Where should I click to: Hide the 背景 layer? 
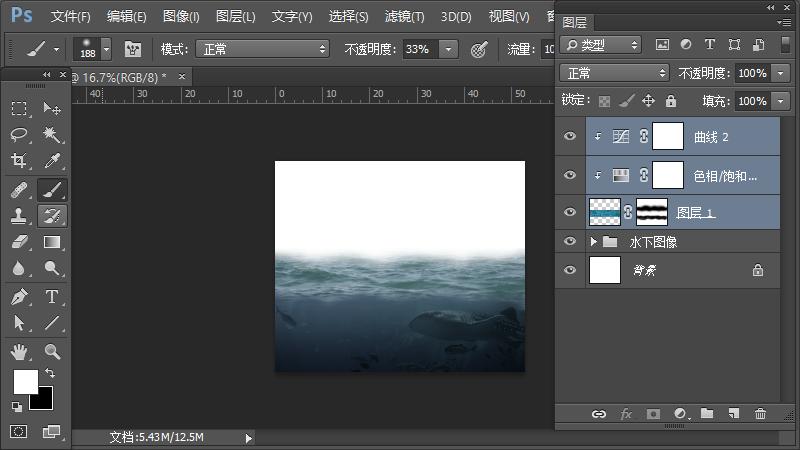(x=570, y=270)
